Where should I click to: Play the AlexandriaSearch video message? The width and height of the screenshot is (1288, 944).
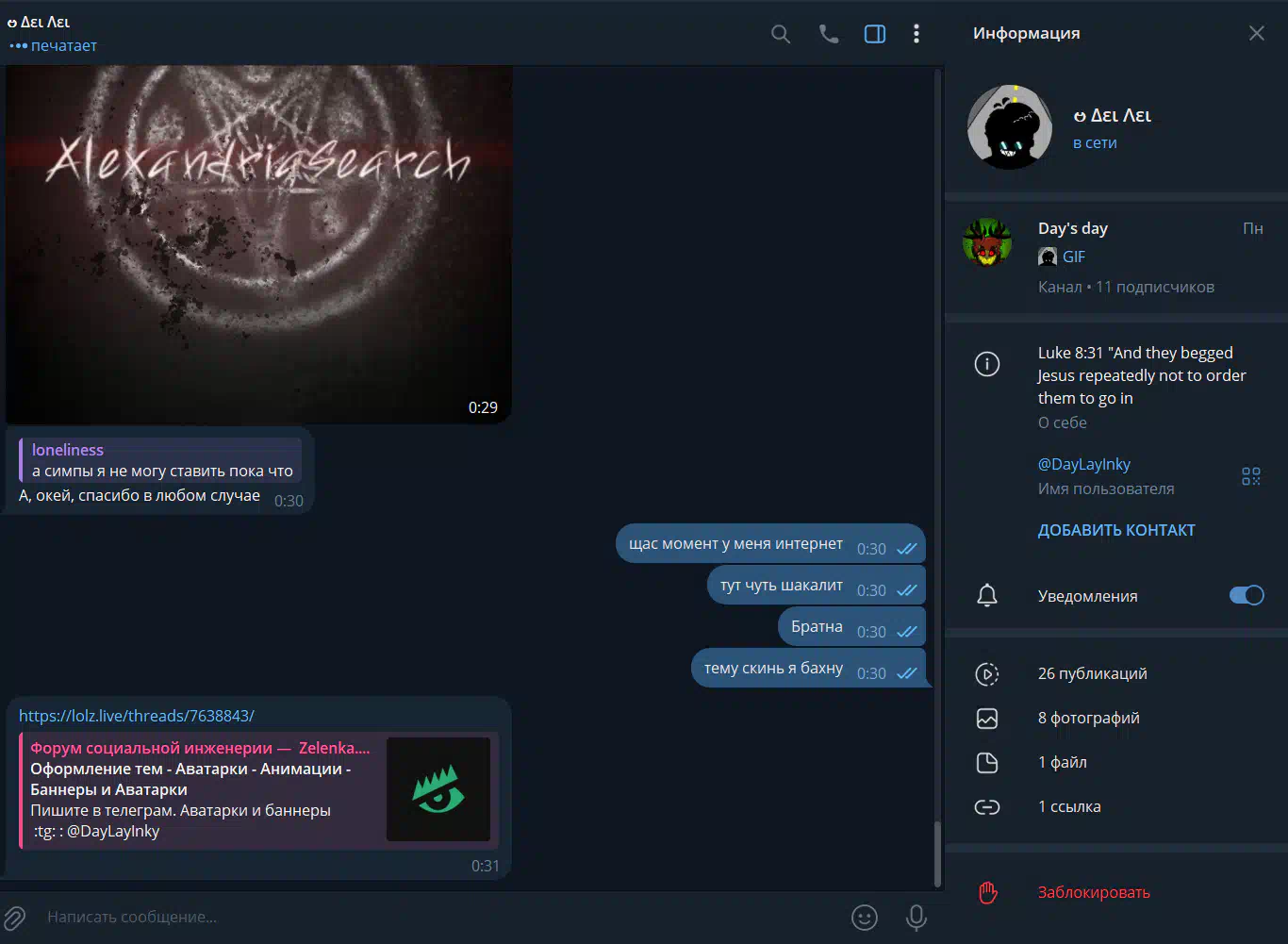point(259,244)
